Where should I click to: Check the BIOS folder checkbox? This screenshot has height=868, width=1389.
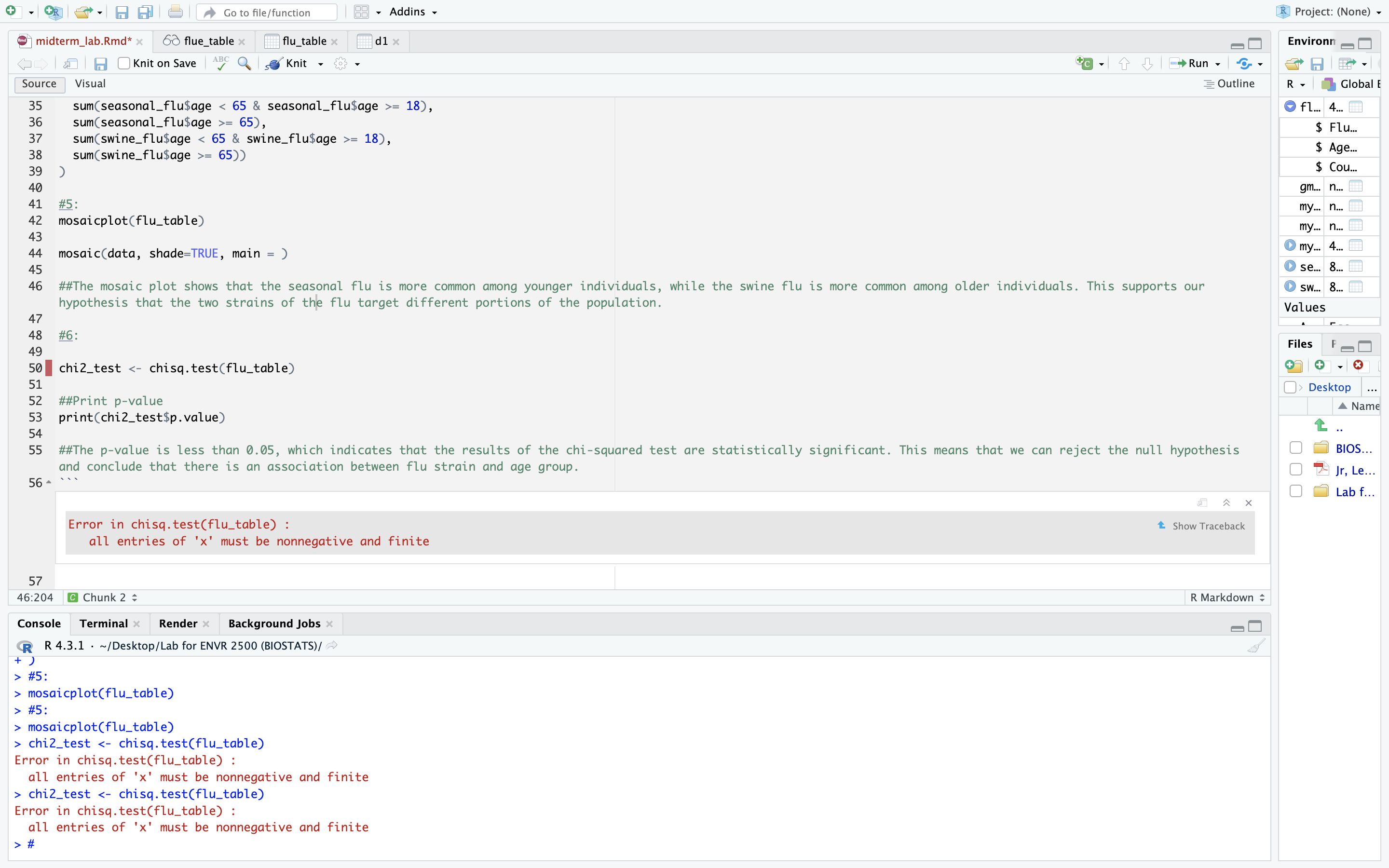[1295, 448]
